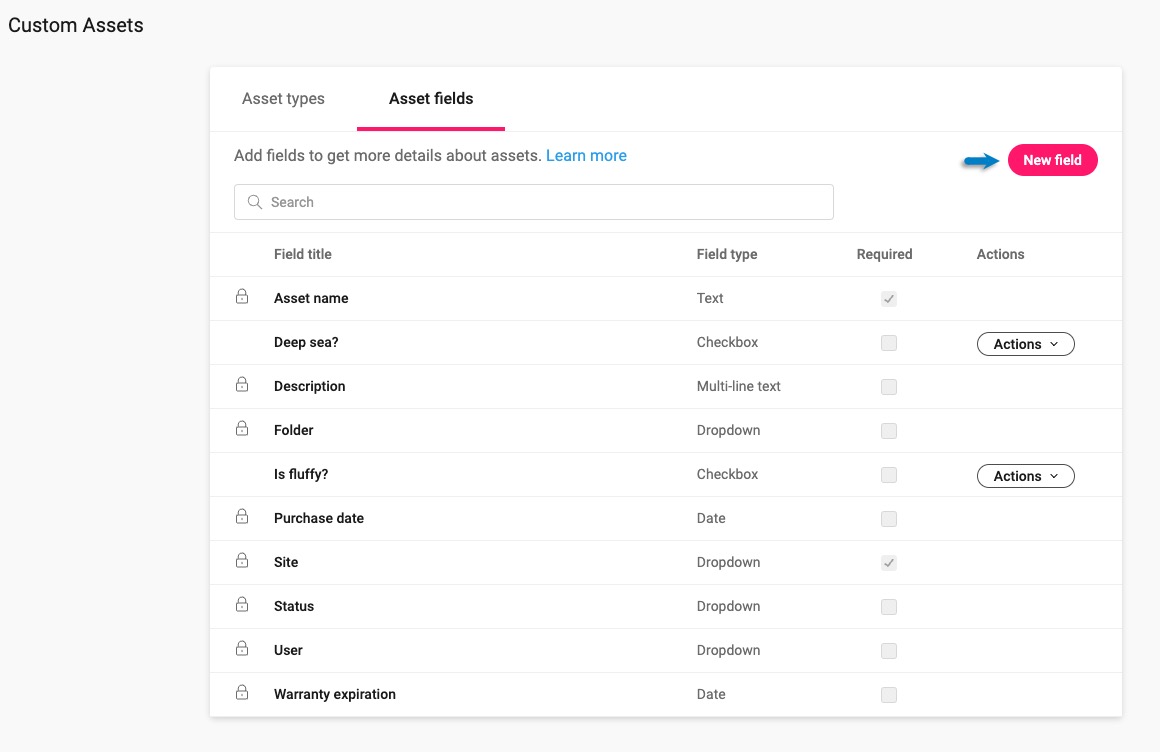Screen dimensions: 1160x752
Task: Click the Field title column header
Action: coord(303,254)
